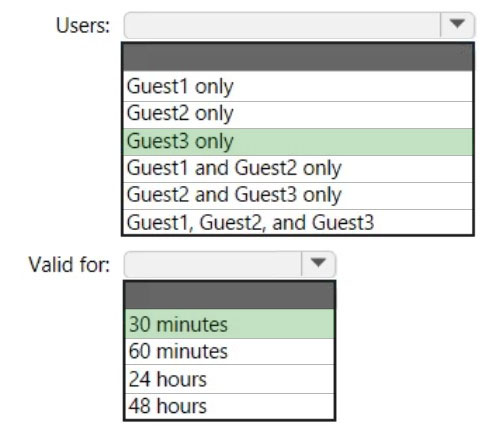Image resolution: width=485 pixels, height=429 pixels.
Task: Click the empty Users combo box field
Action: pyautogui.click(x=282, y=25)
